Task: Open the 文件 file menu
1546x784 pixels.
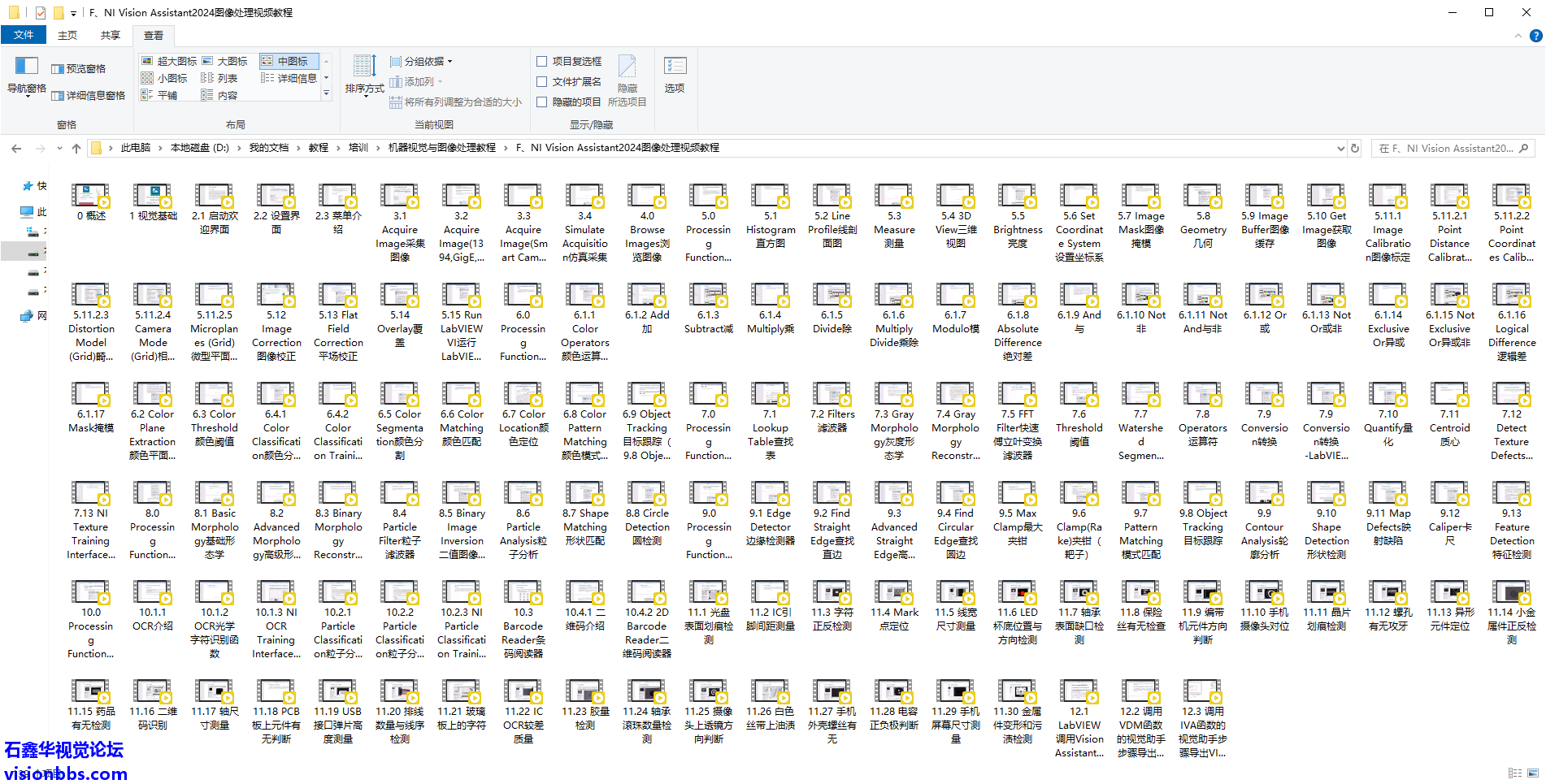Action: click(x=24, y=35)
